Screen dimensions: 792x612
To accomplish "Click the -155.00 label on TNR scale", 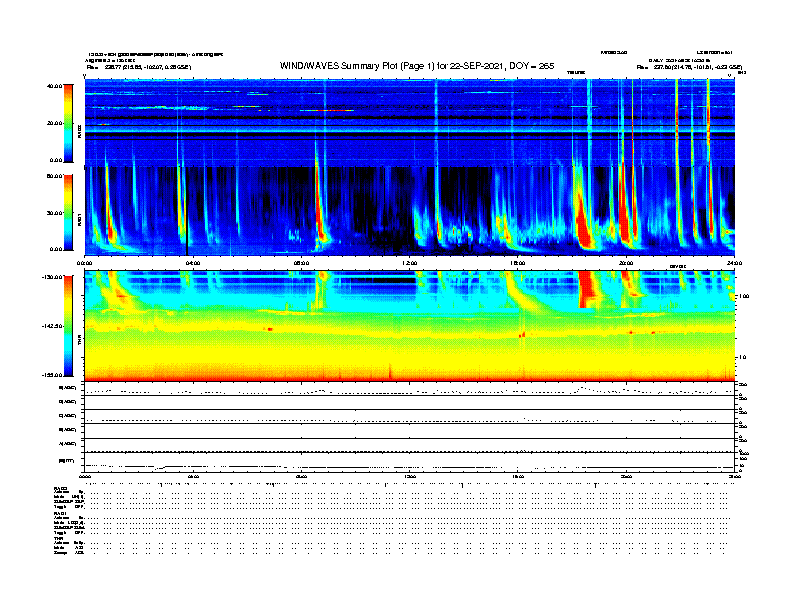I will click(x=53, y=375).
